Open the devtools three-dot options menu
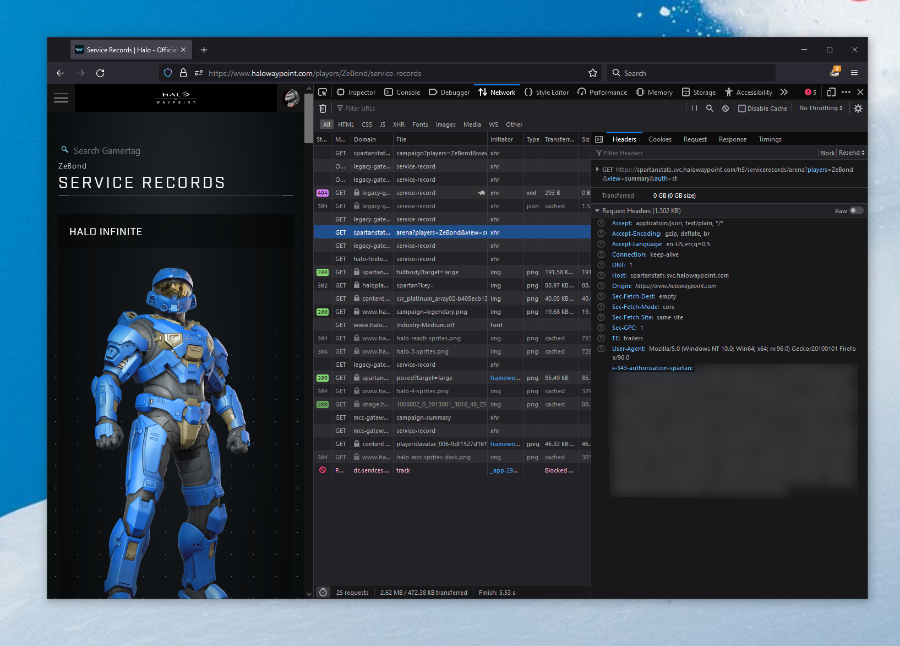Viewport: 900px width, 646px height. 846,92
